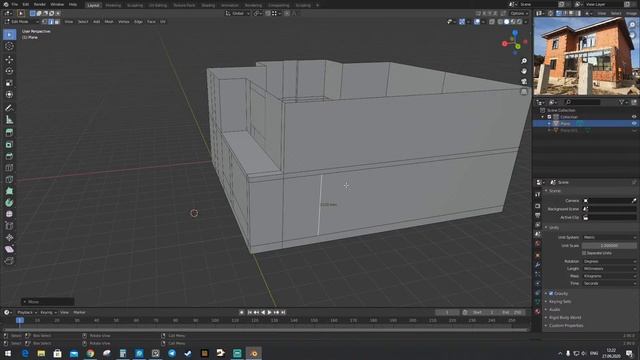Open Global transform orientation dropdown

pyautogui.click(x=238, y=13)
